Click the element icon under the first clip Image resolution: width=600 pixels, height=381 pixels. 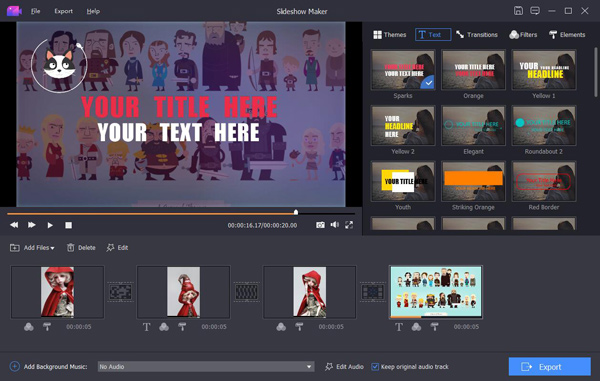(x=47, y=327)
